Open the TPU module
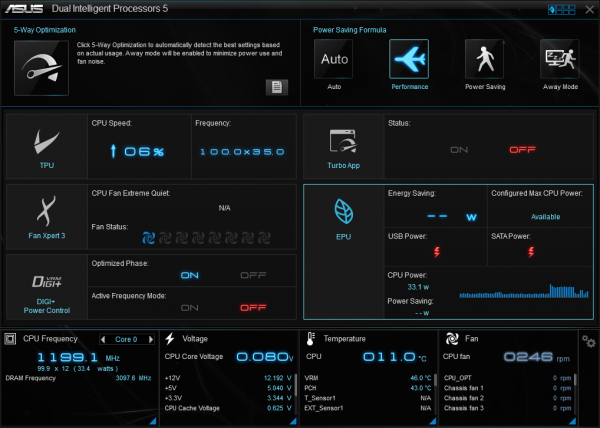This screenshot has width=600, height=428. coord(47,146)
